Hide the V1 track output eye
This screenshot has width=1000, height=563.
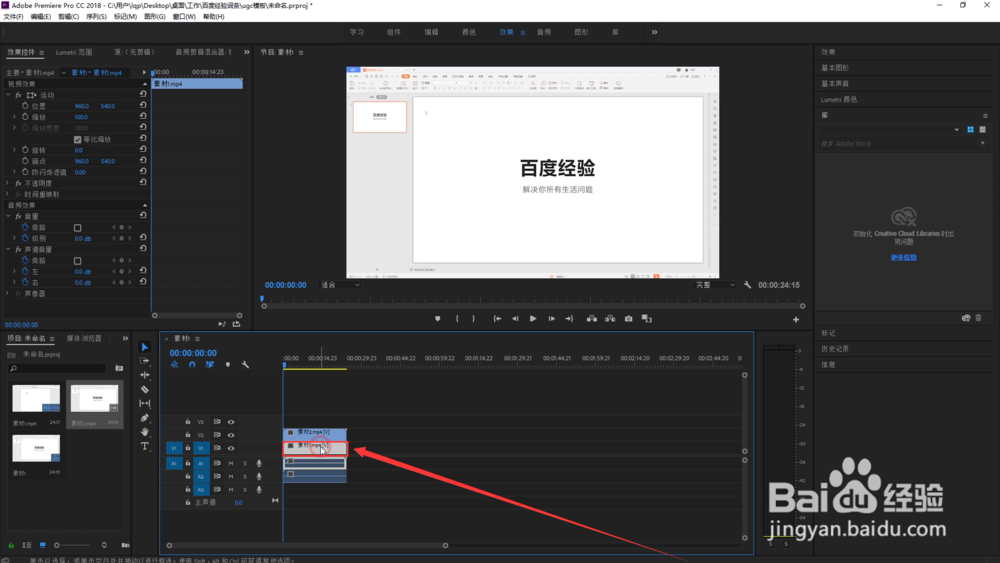tap(231, 448)
